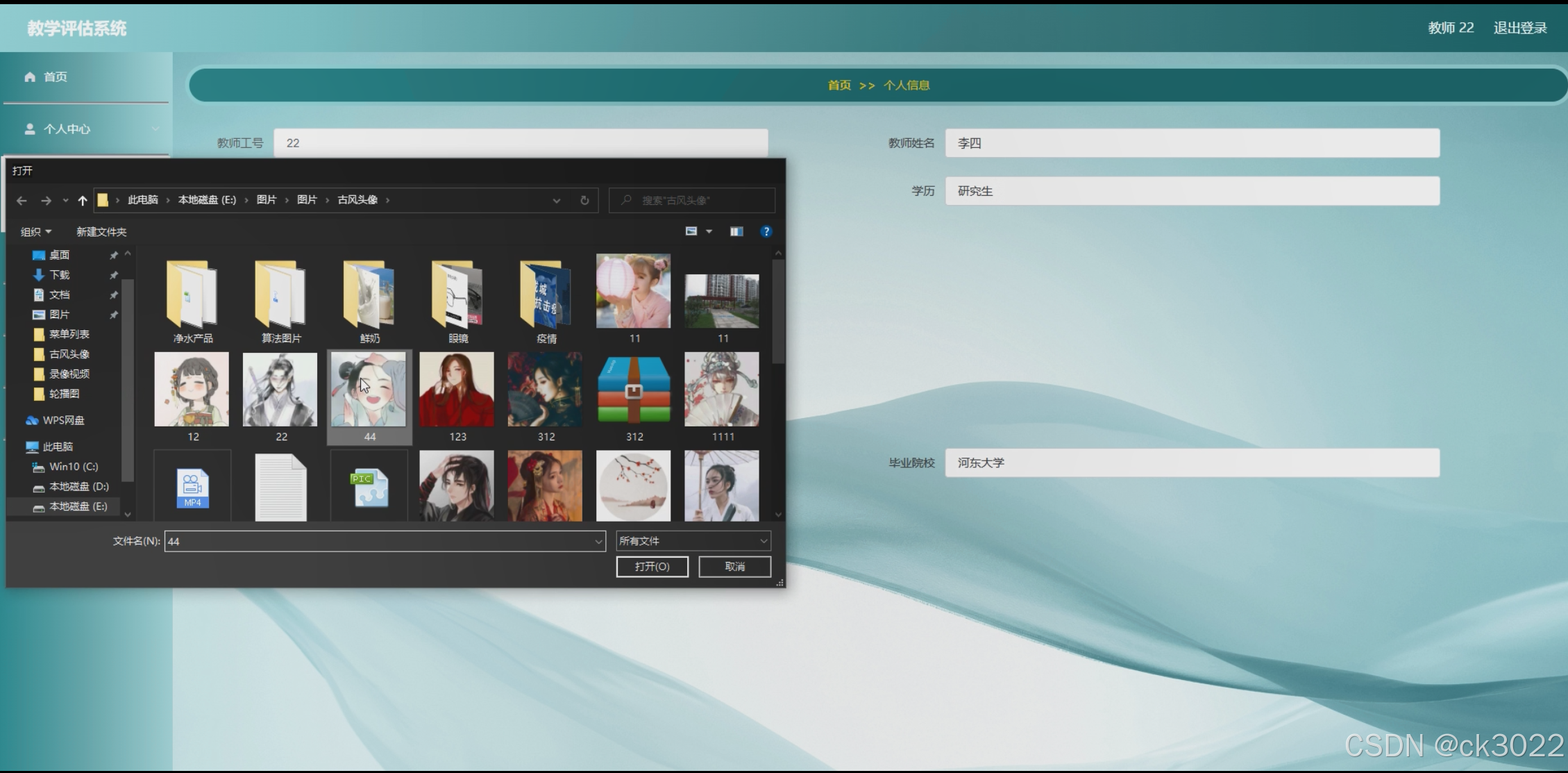The height and width of the screenshot is (773, 1568).
Task: Expand the address bar history dropdown
Action: (x=556, y=201)
